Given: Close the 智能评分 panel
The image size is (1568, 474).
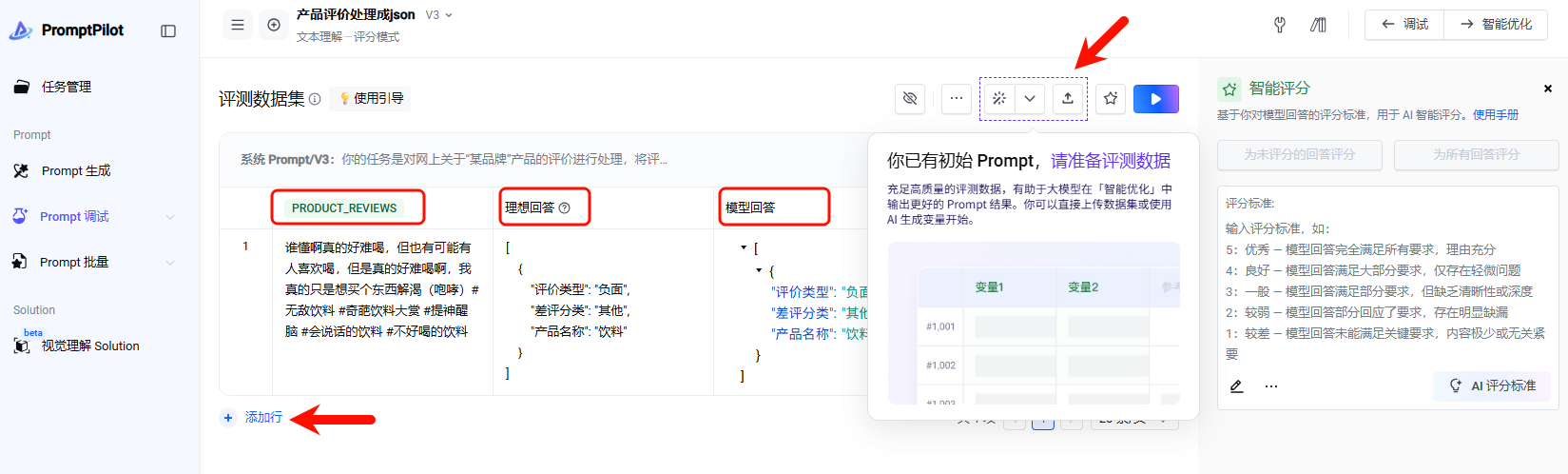Looking at the screenshot, I should (1548, 89).
